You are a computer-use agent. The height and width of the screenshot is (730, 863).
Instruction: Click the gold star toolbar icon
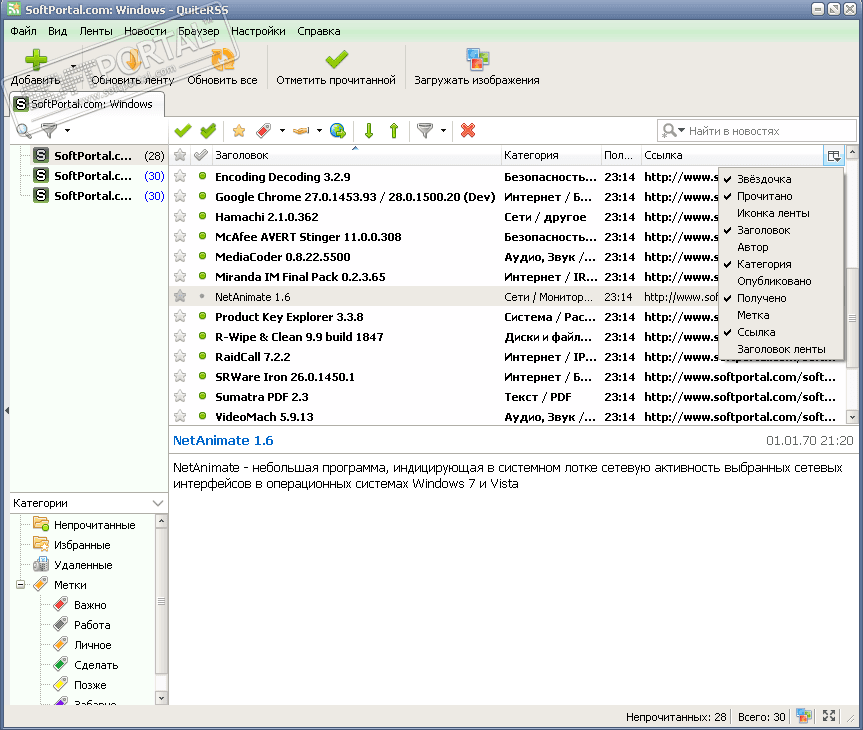[239, 130]
